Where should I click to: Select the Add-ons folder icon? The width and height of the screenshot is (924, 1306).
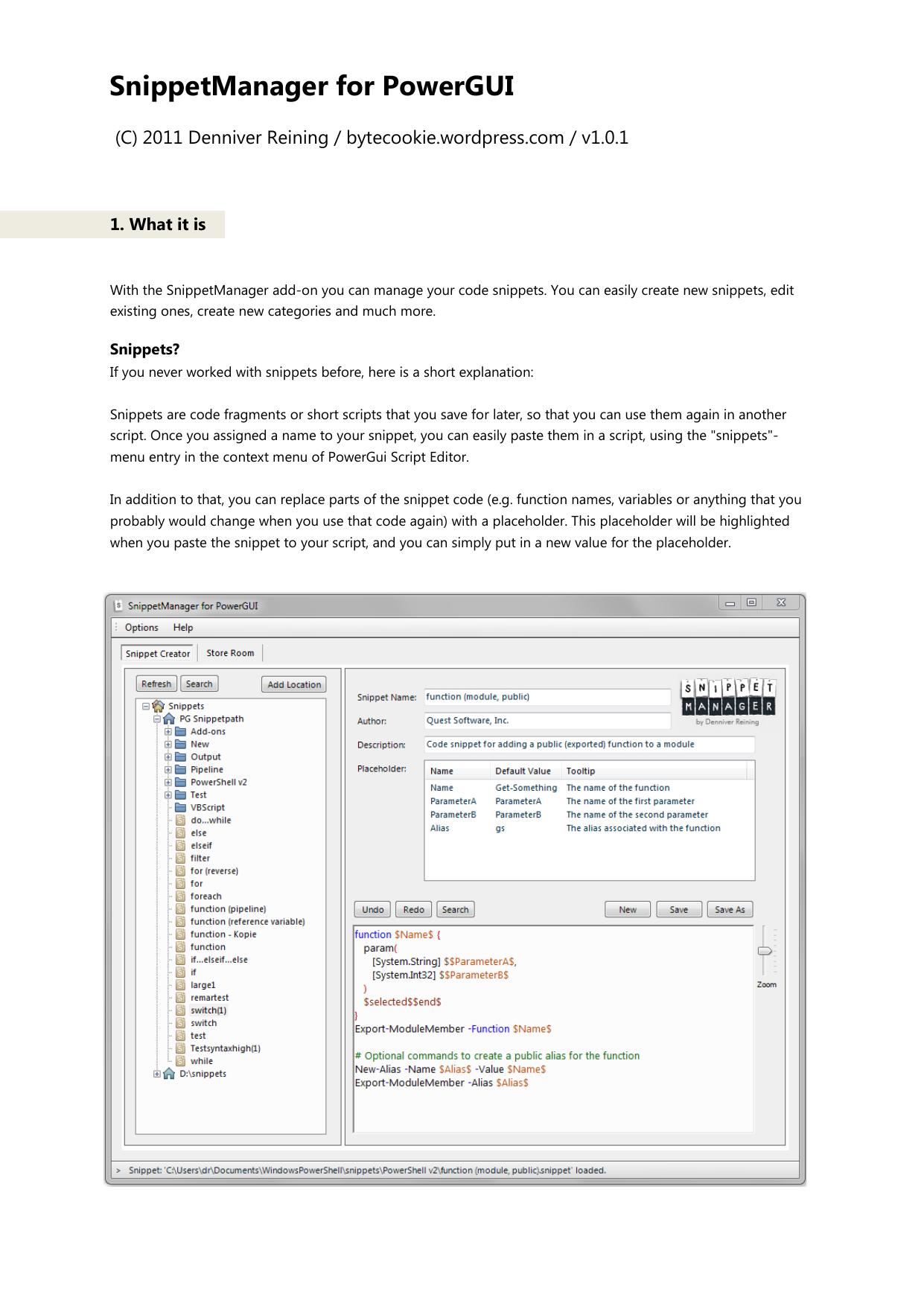(180, 731)
